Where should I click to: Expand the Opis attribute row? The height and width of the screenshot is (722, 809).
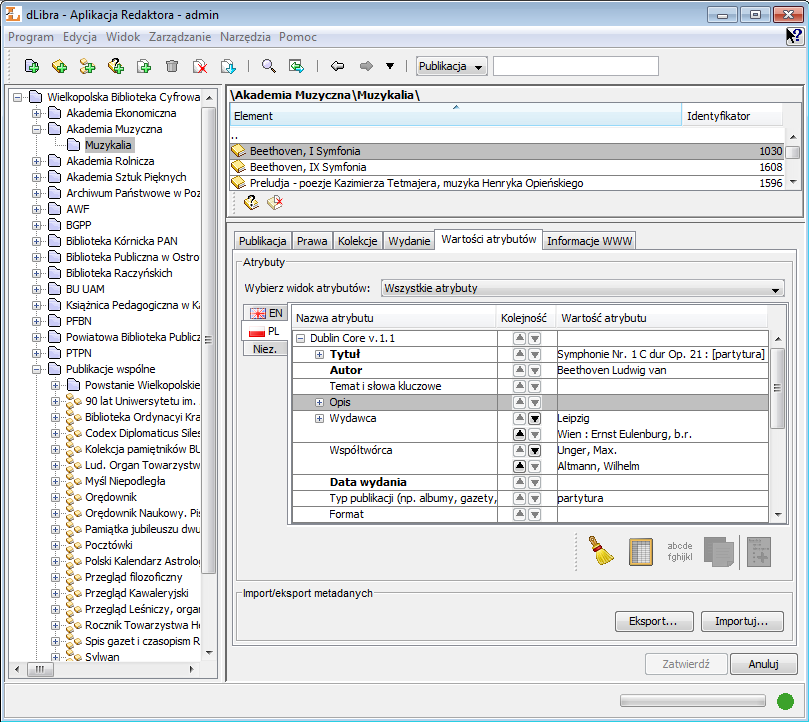click(x=319, y=403)
